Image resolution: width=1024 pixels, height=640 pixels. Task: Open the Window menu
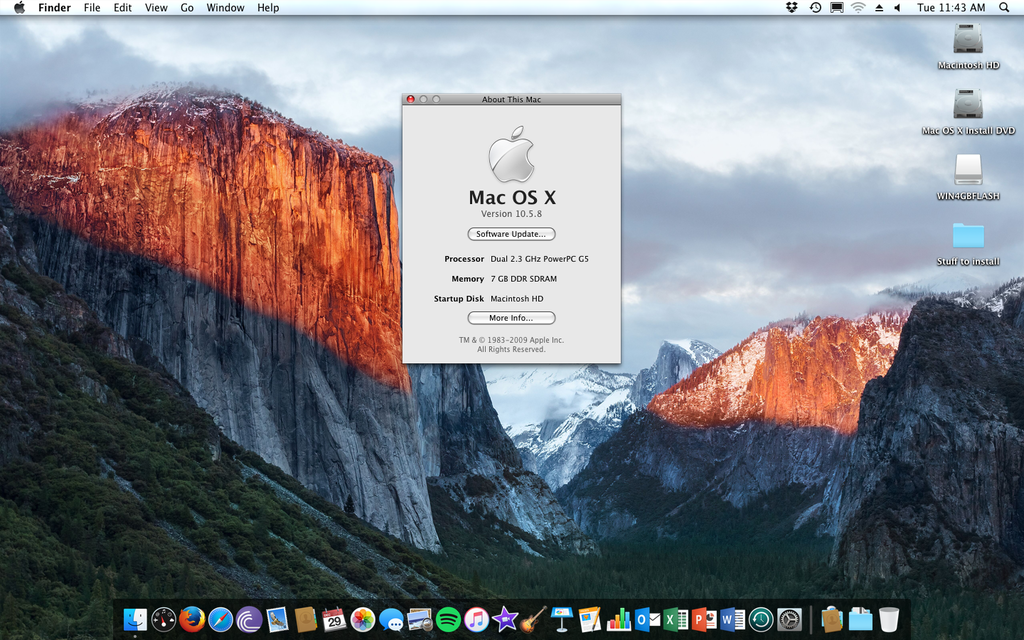tap(225, 7)
